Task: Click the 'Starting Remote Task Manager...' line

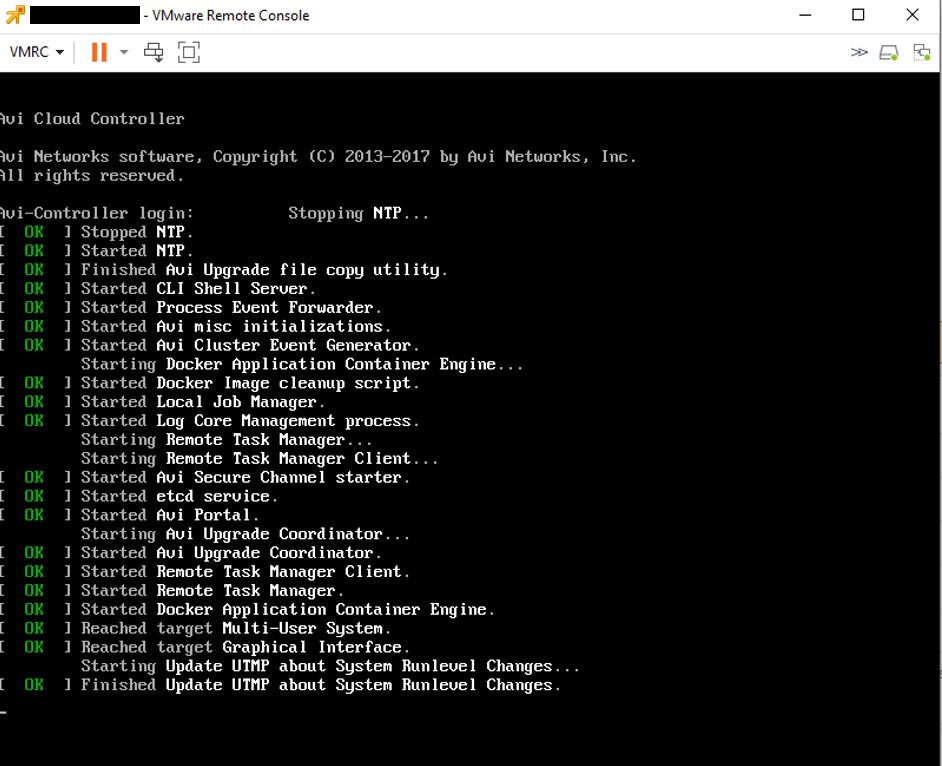Action: coord(226,440)
